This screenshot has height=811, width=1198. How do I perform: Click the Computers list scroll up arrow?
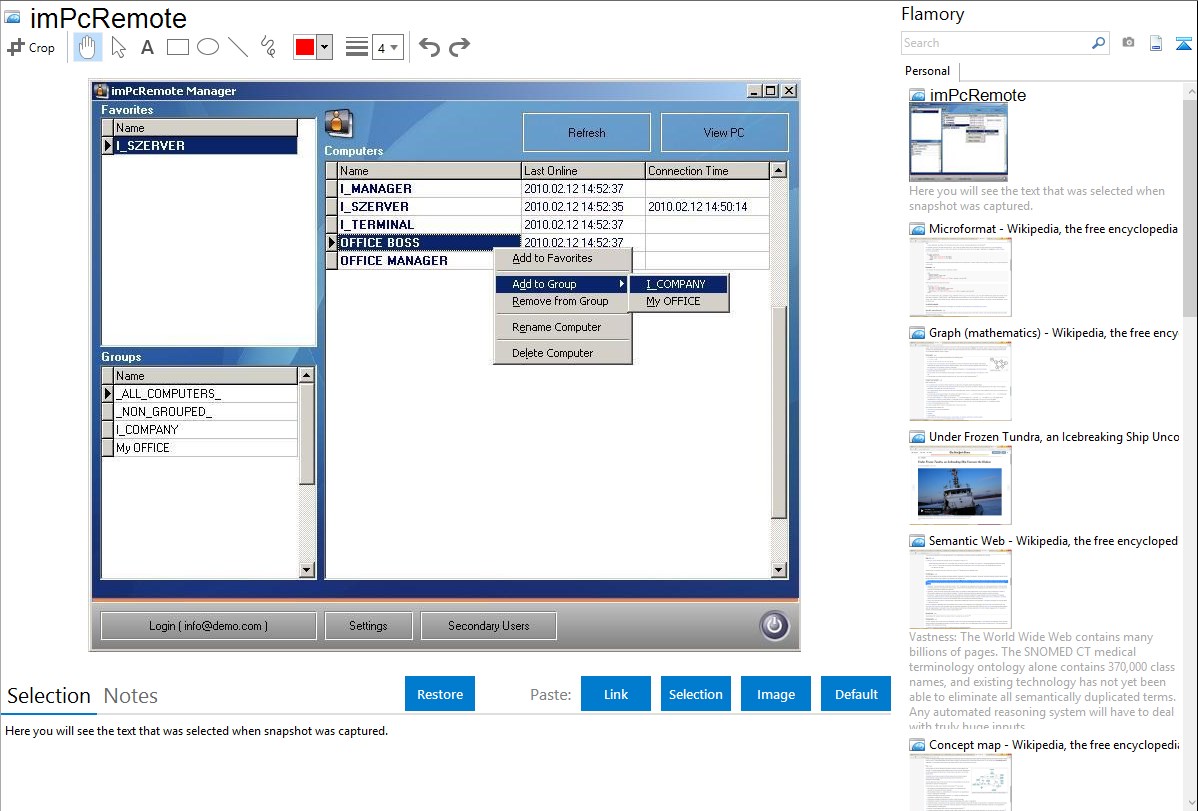coord(779,170)
